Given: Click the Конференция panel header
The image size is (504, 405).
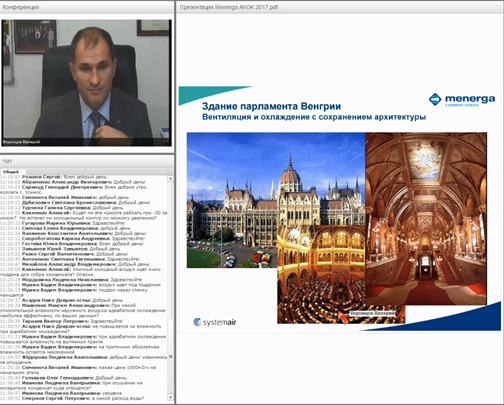Looking at the screenshot, I should (87, 7).
